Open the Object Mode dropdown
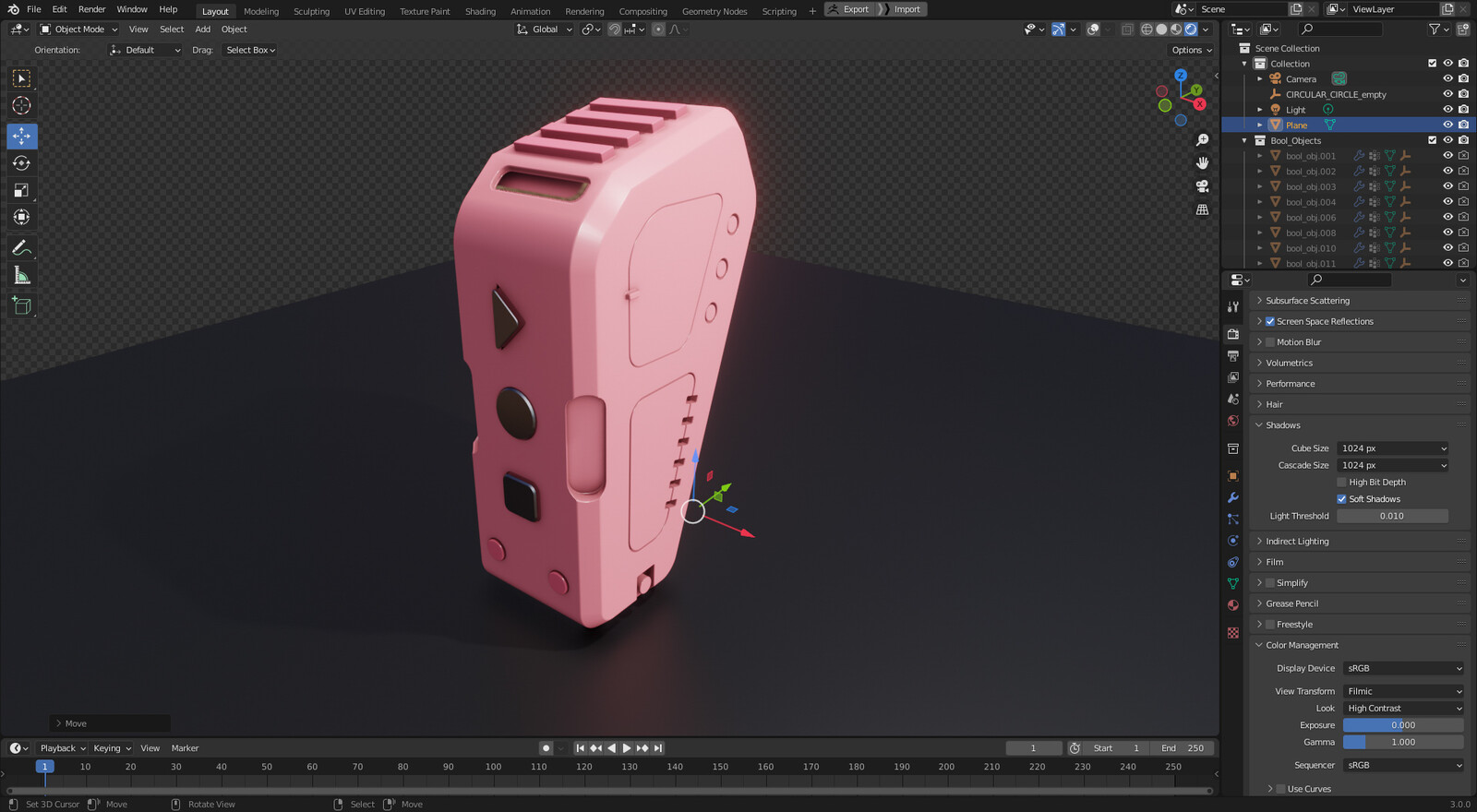The image size is (1477, 812). click(x=79, y=30)
